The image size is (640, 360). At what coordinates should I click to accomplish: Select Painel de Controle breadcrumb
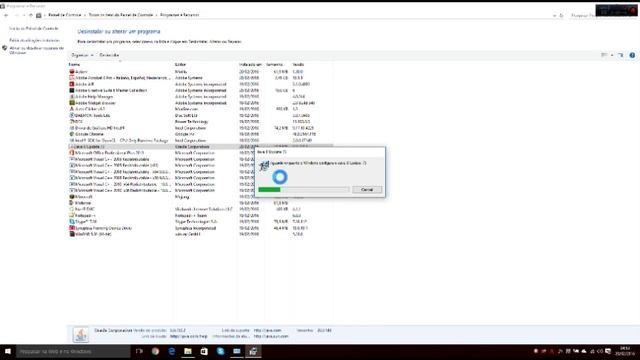(64, 15)
